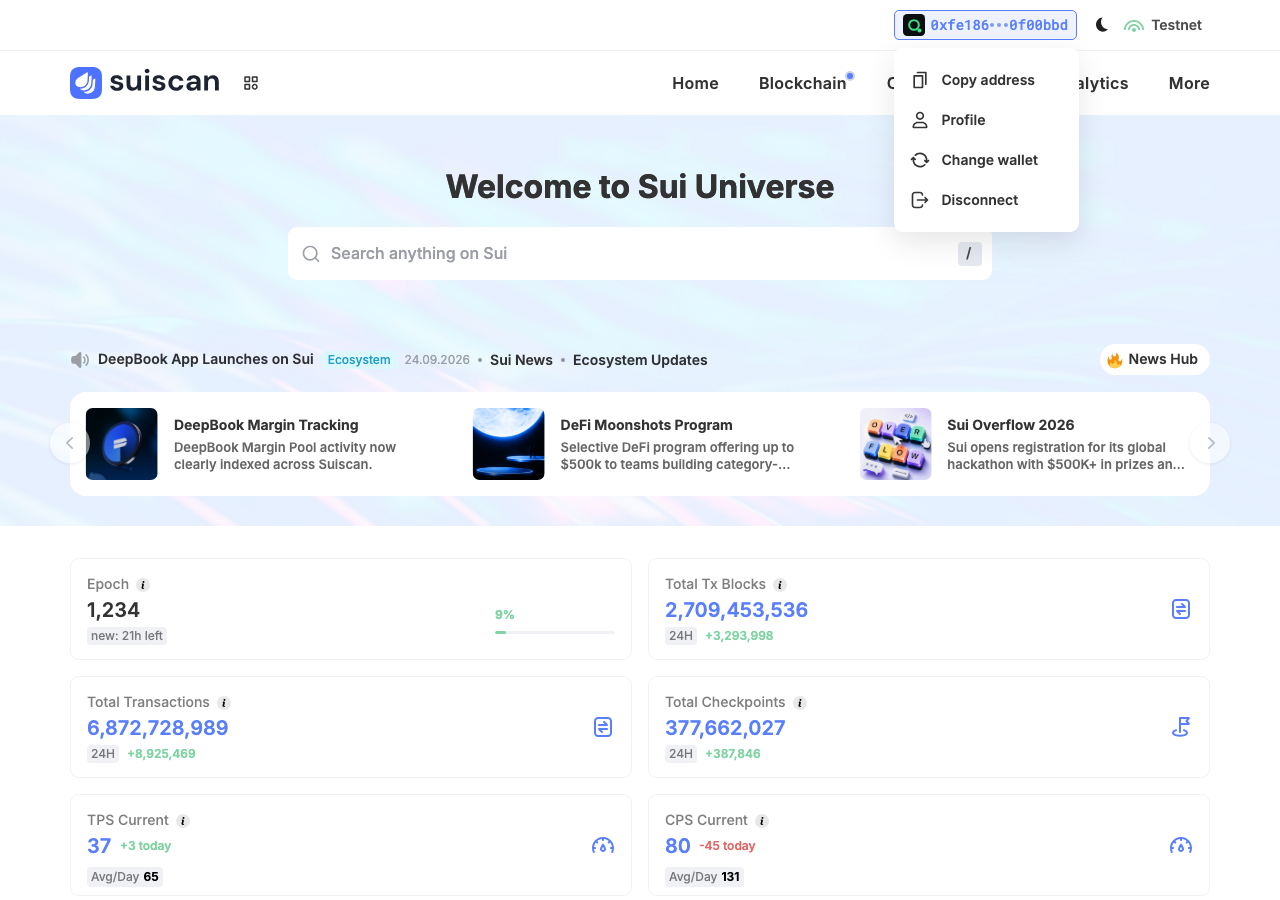Advance to next news carousel slide
The width and height of the screenshot is (1280, 900).
click(x=1210, y=443)
